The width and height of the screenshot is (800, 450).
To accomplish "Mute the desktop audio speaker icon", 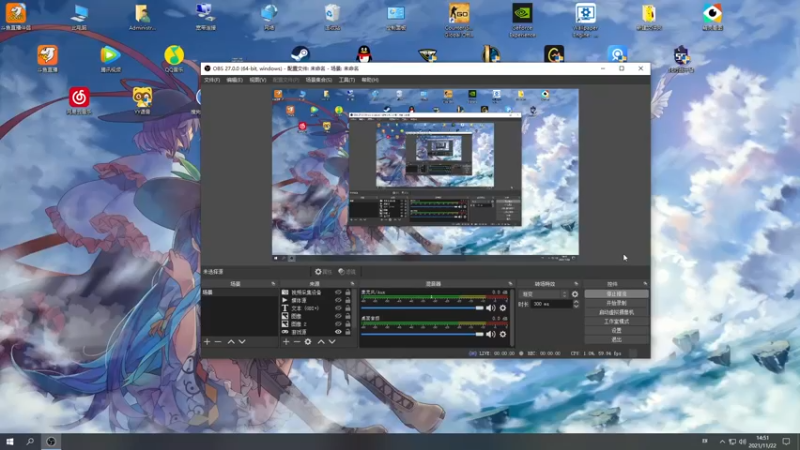I will [x=492, y=335].
